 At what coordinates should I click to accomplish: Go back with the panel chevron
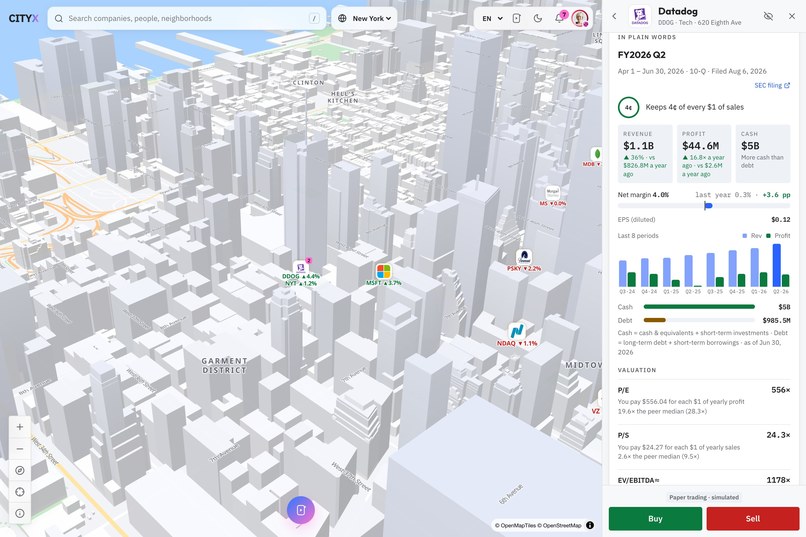pos(614,16)
